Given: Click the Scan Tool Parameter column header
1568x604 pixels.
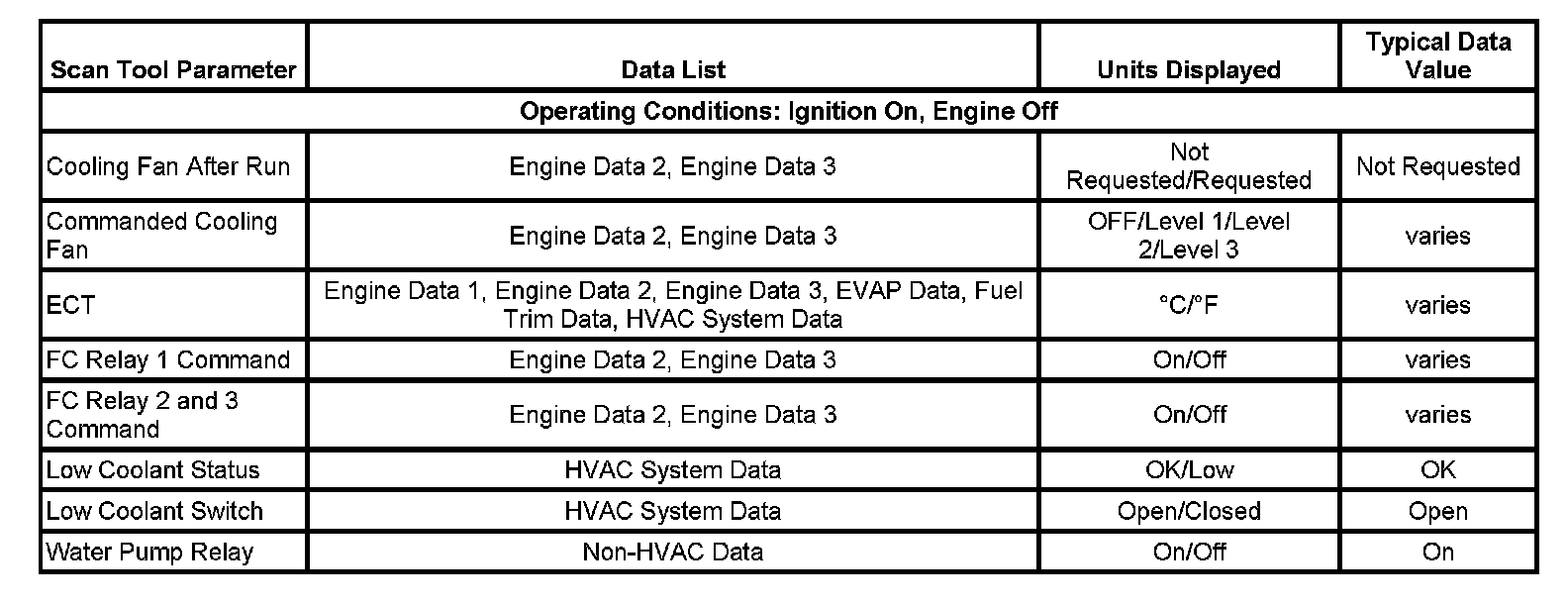Looking at the screenshot, I should coord(173,69).
